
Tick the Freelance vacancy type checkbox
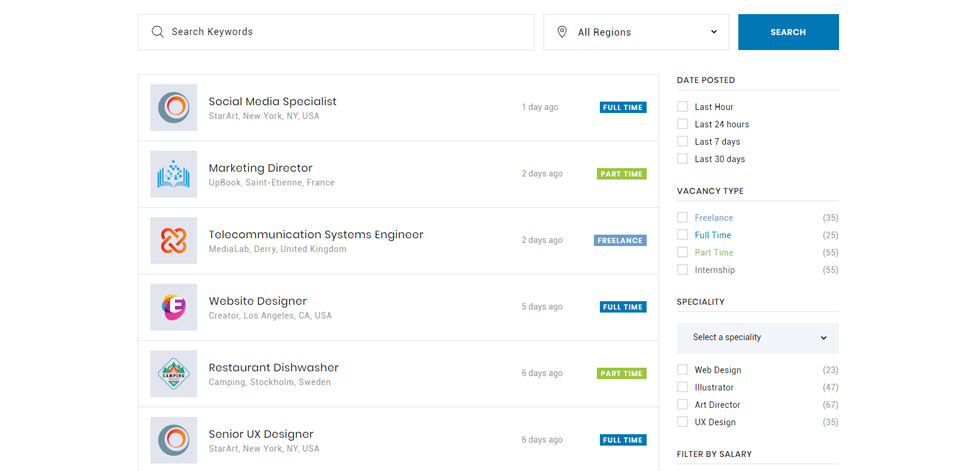682,217
